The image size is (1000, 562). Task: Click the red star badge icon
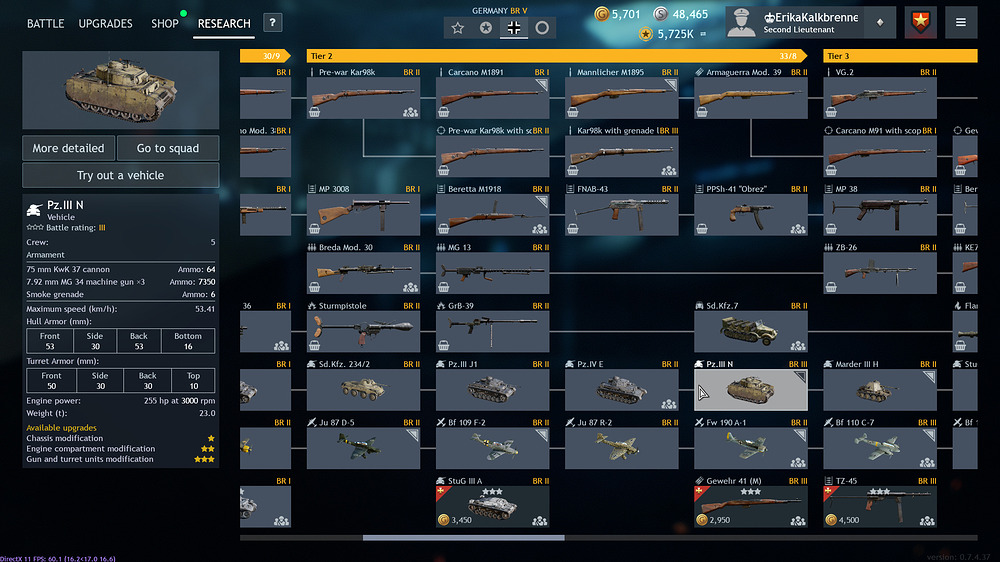pos(920,23)
